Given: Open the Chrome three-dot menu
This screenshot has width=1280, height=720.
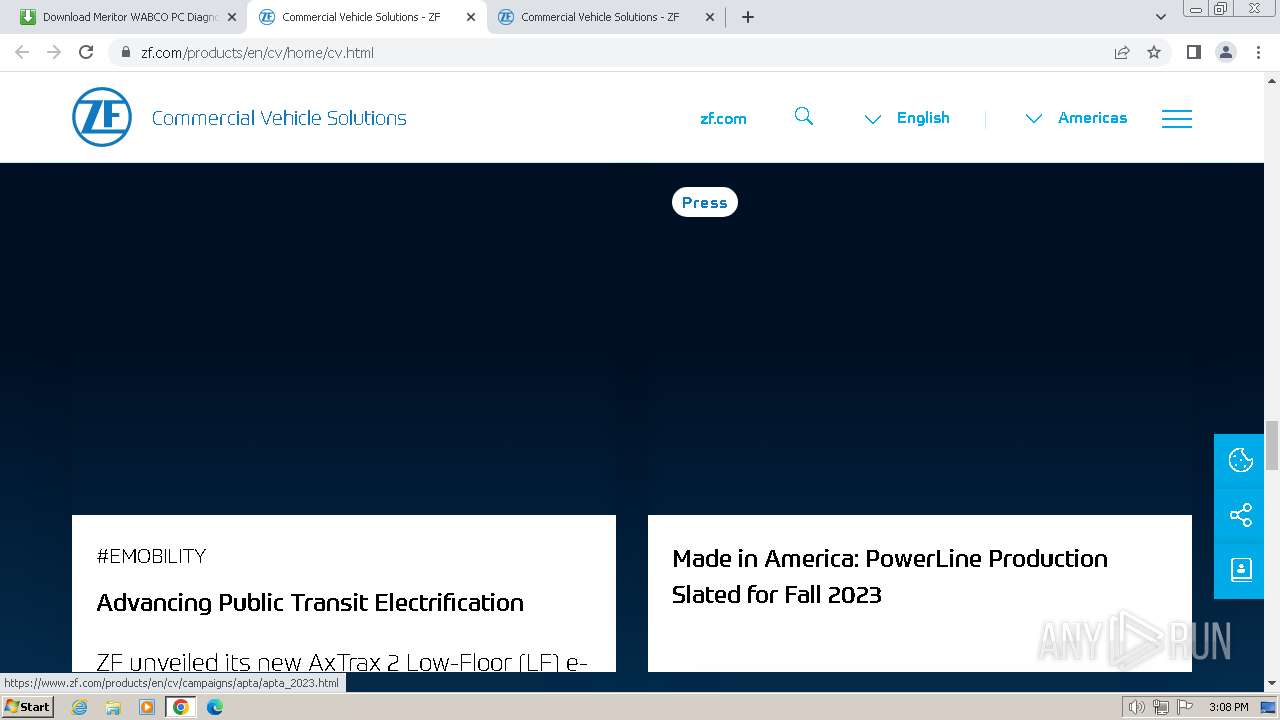Looking at the screenshot, I should (1259, 52).
